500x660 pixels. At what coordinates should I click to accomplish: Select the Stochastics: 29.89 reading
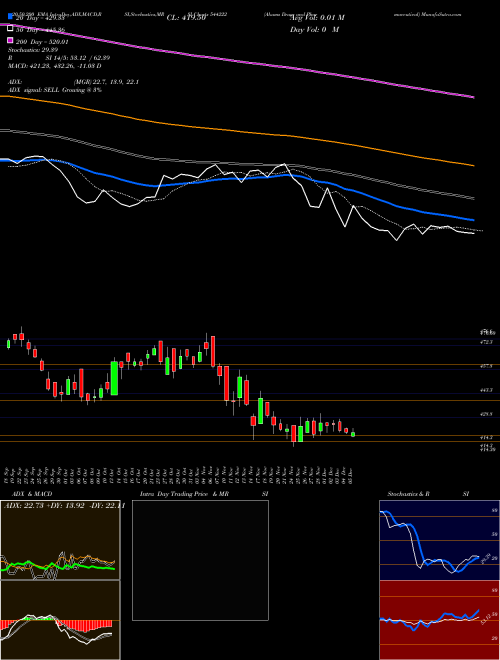33,50
